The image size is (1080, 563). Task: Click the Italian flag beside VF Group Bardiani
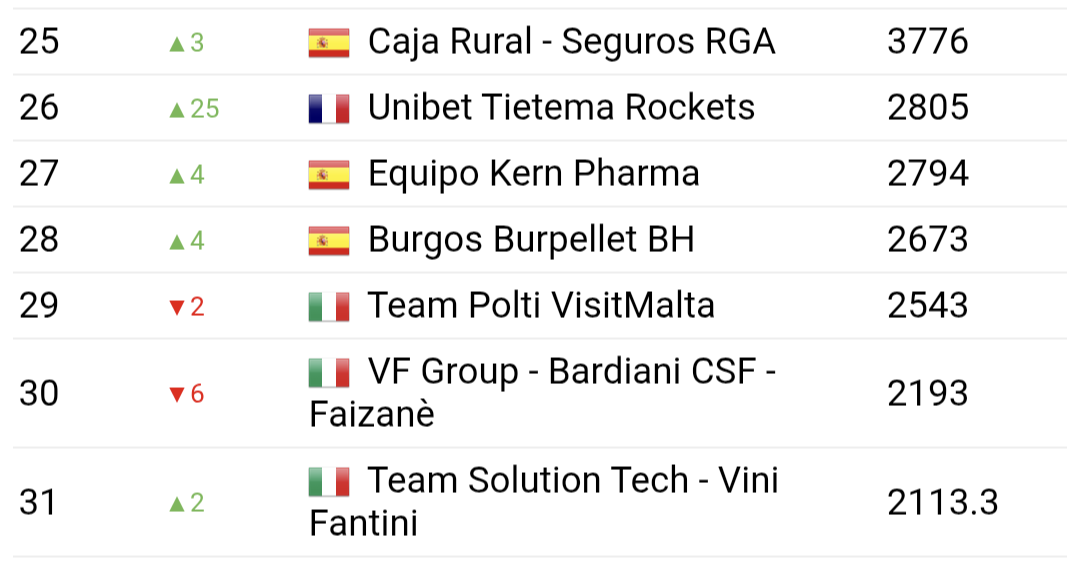coord(329,373)
